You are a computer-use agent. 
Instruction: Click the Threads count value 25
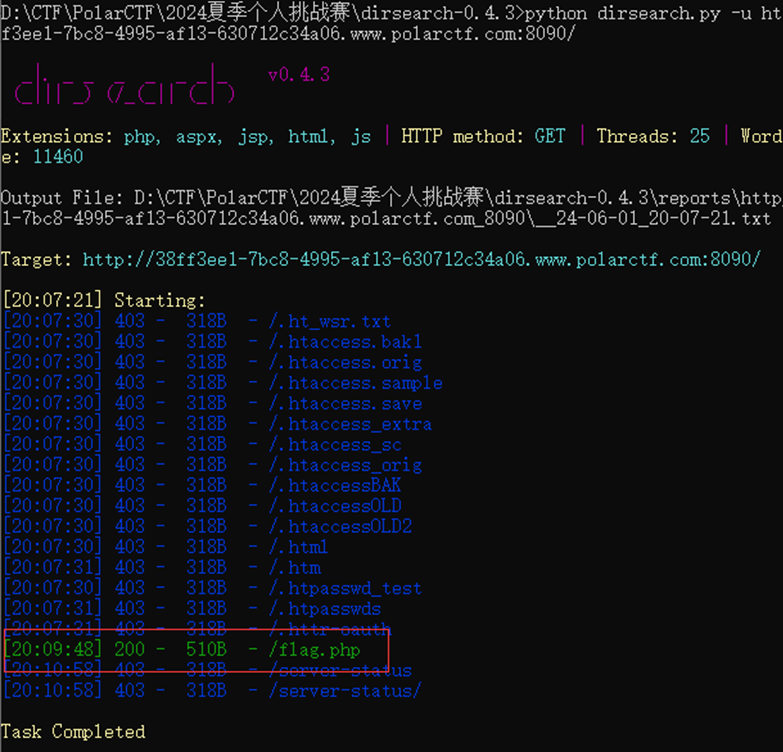pyautogui.click(x=700, y=136)
